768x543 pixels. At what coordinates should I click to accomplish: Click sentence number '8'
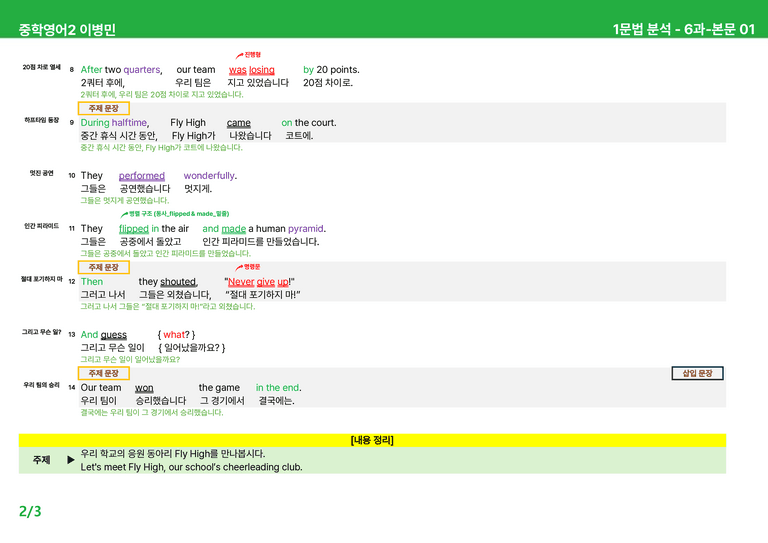(72, 70)
